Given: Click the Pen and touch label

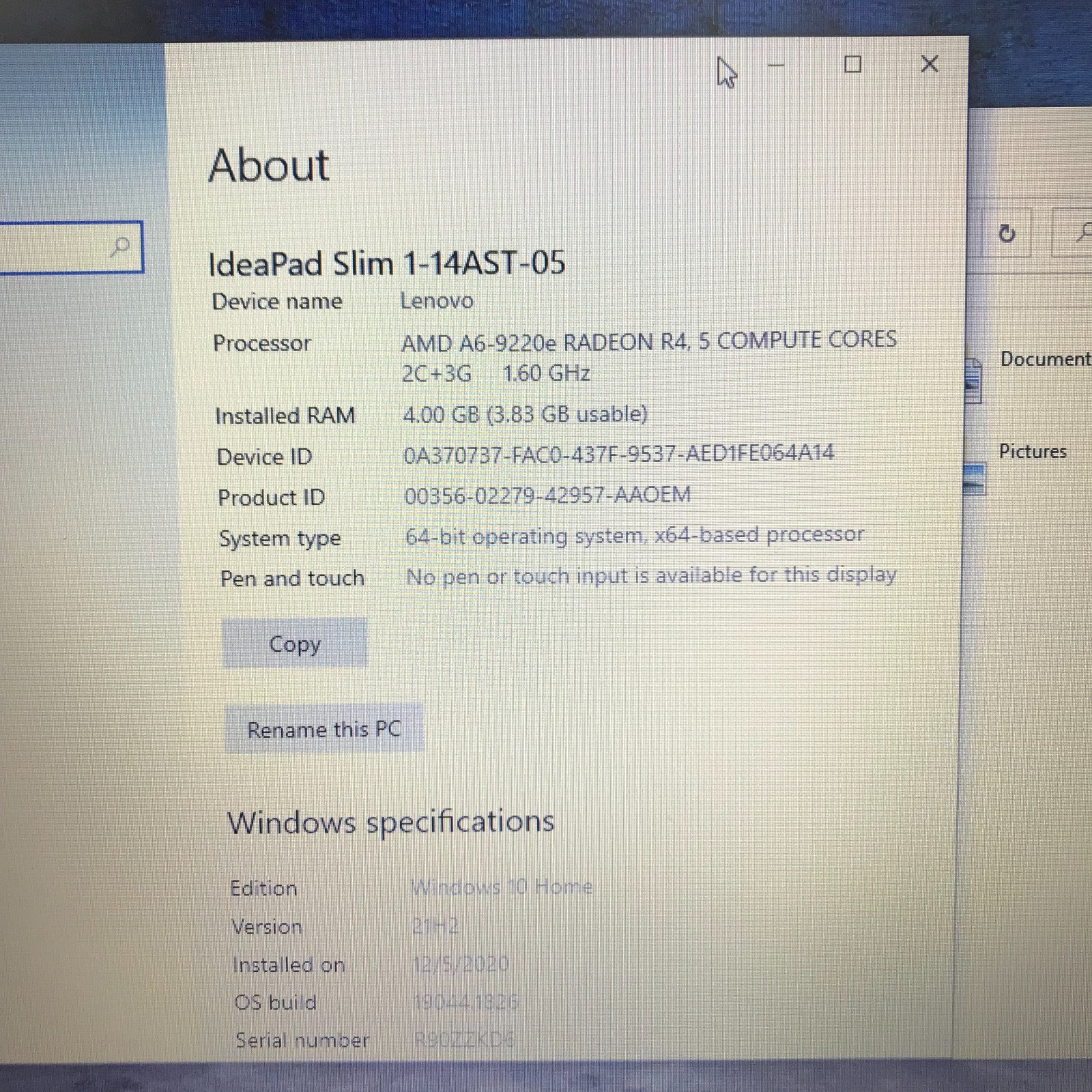Looking at the screenshot, I should coord(292,579).
